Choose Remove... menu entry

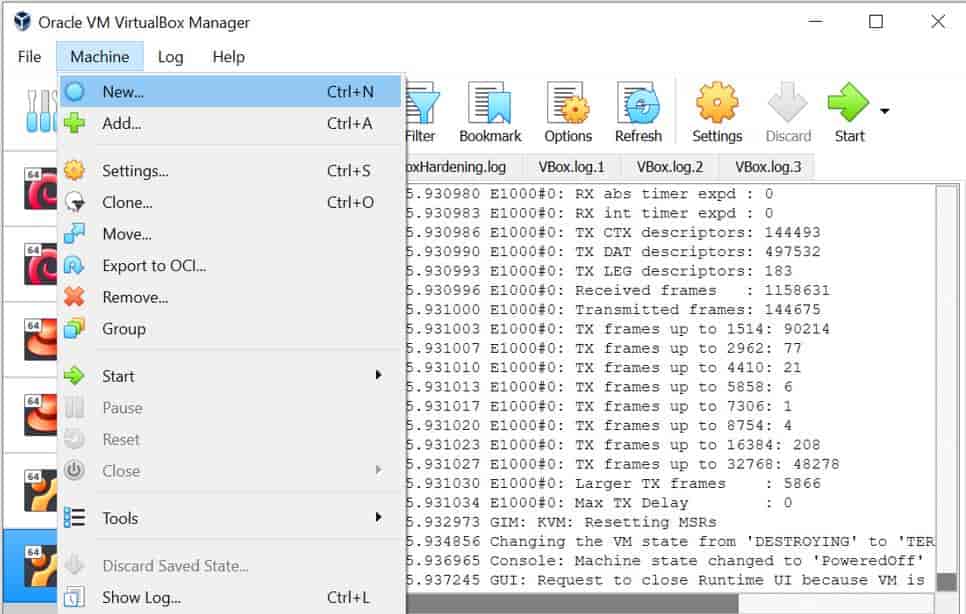point(232,297)
